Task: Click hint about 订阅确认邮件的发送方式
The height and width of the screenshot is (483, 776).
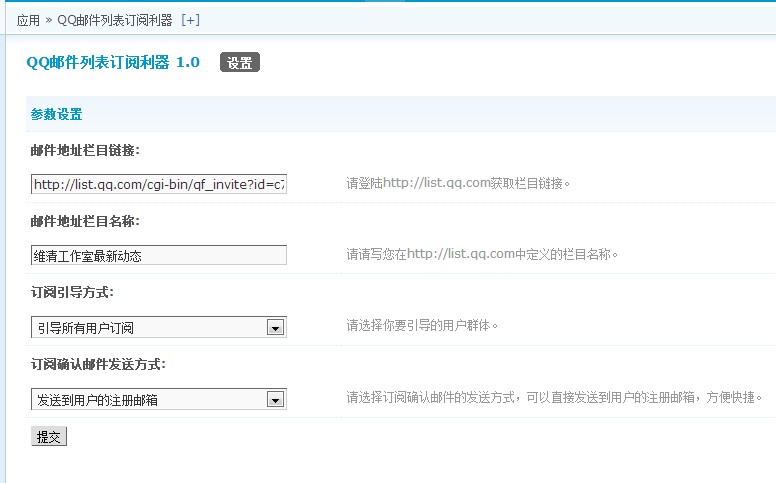Action: (554, 397)
